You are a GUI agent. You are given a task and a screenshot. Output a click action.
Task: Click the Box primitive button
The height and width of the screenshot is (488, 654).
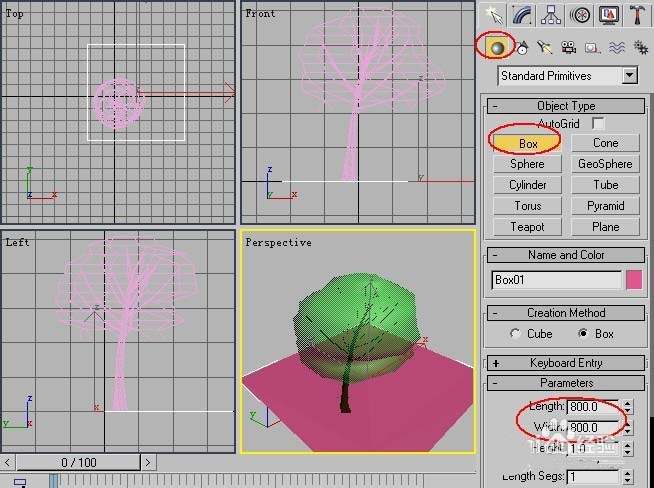point(528,143)
